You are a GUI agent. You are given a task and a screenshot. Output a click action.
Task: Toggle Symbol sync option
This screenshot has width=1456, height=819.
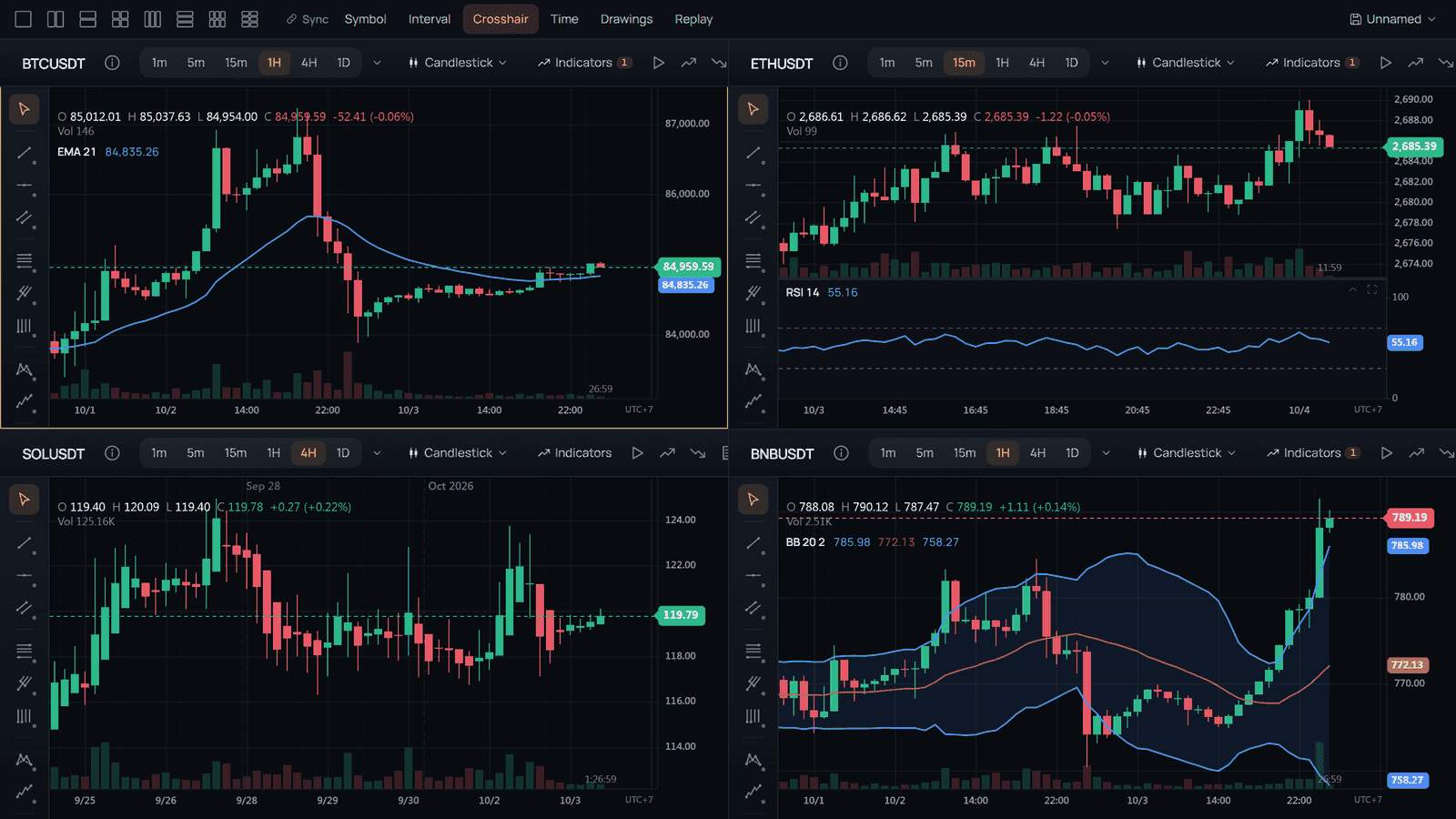(x=365, y=19)
